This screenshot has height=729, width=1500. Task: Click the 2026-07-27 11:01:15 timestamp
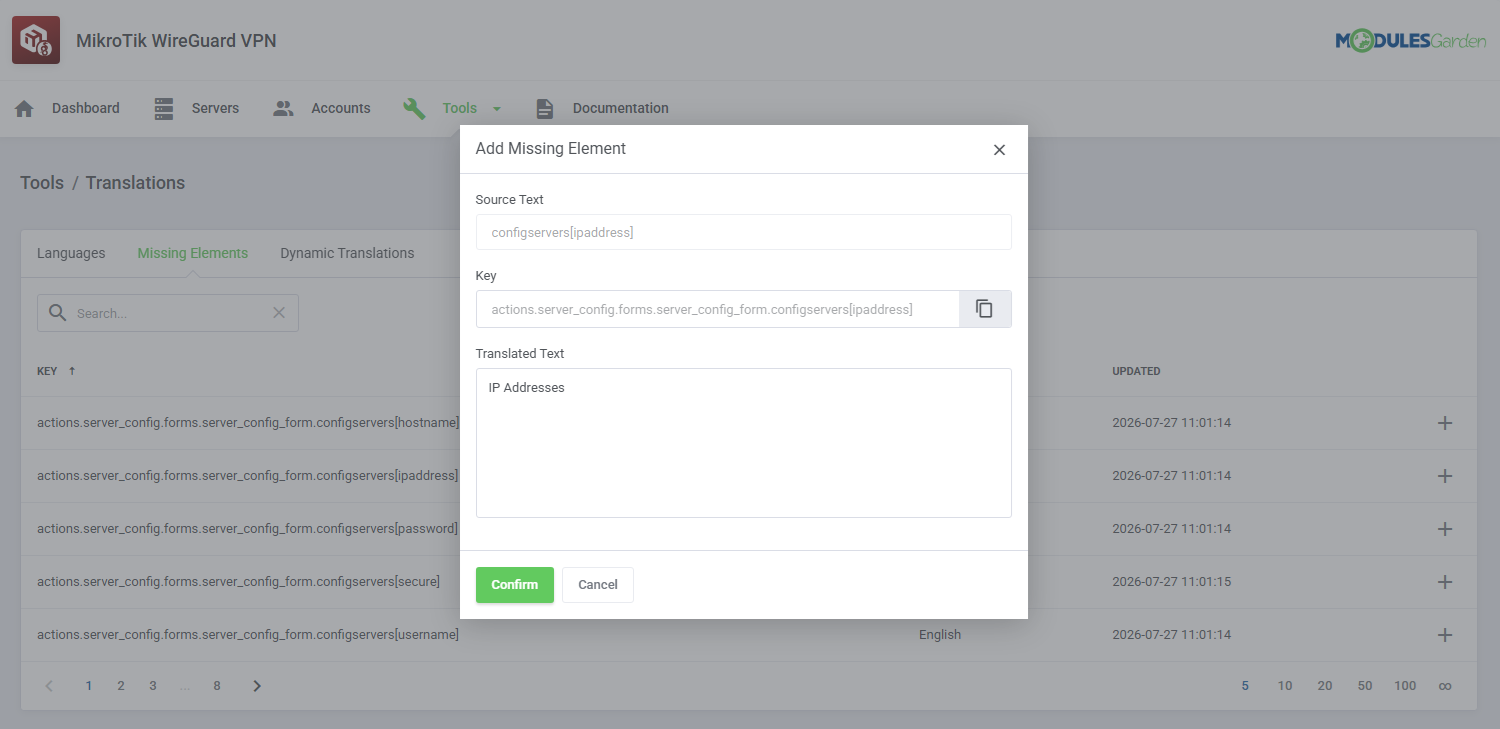point(1171,582)
